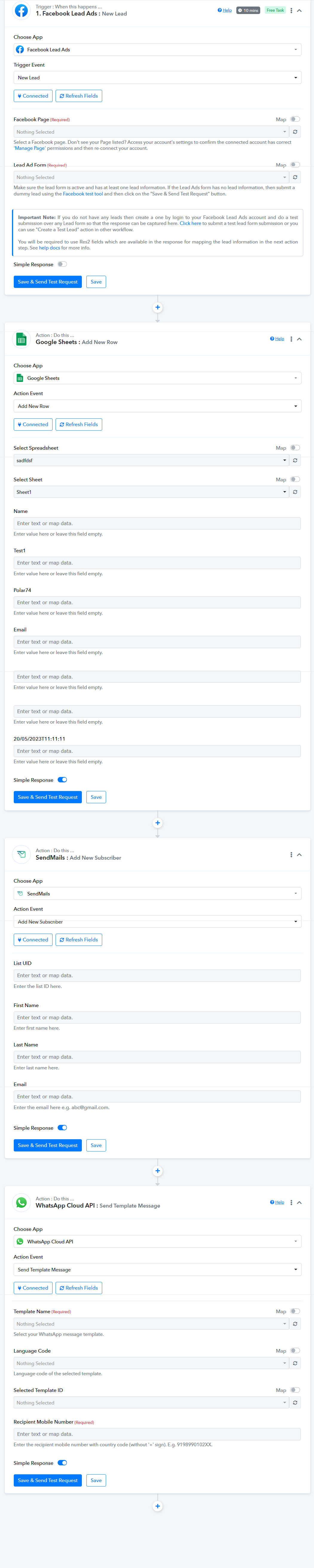Disable Simple Response in Google Sheets step

(62, 780)
